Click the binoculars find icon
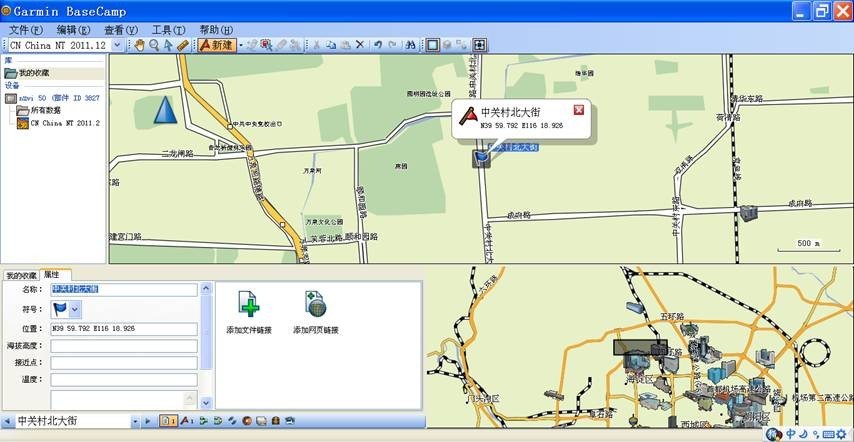This screenshot has height=442, width=854. [411, 45]
